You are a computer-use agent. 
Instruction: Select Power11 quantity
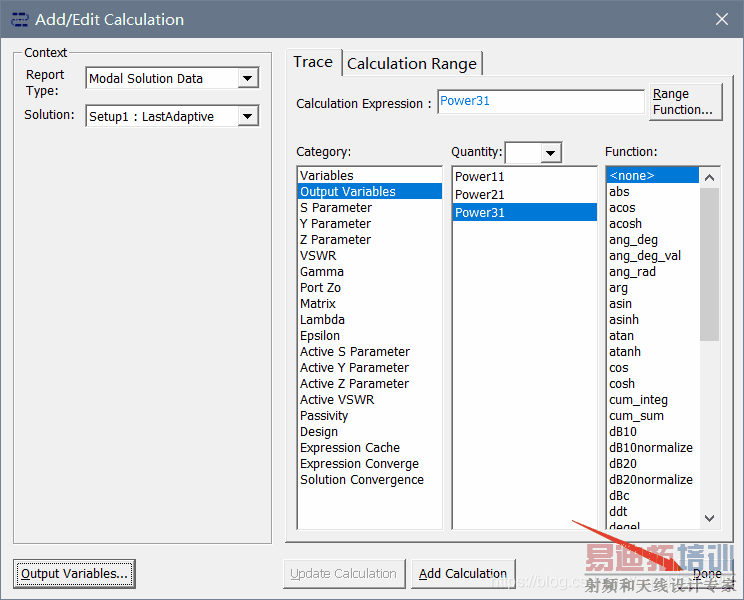tap(525, 176)
